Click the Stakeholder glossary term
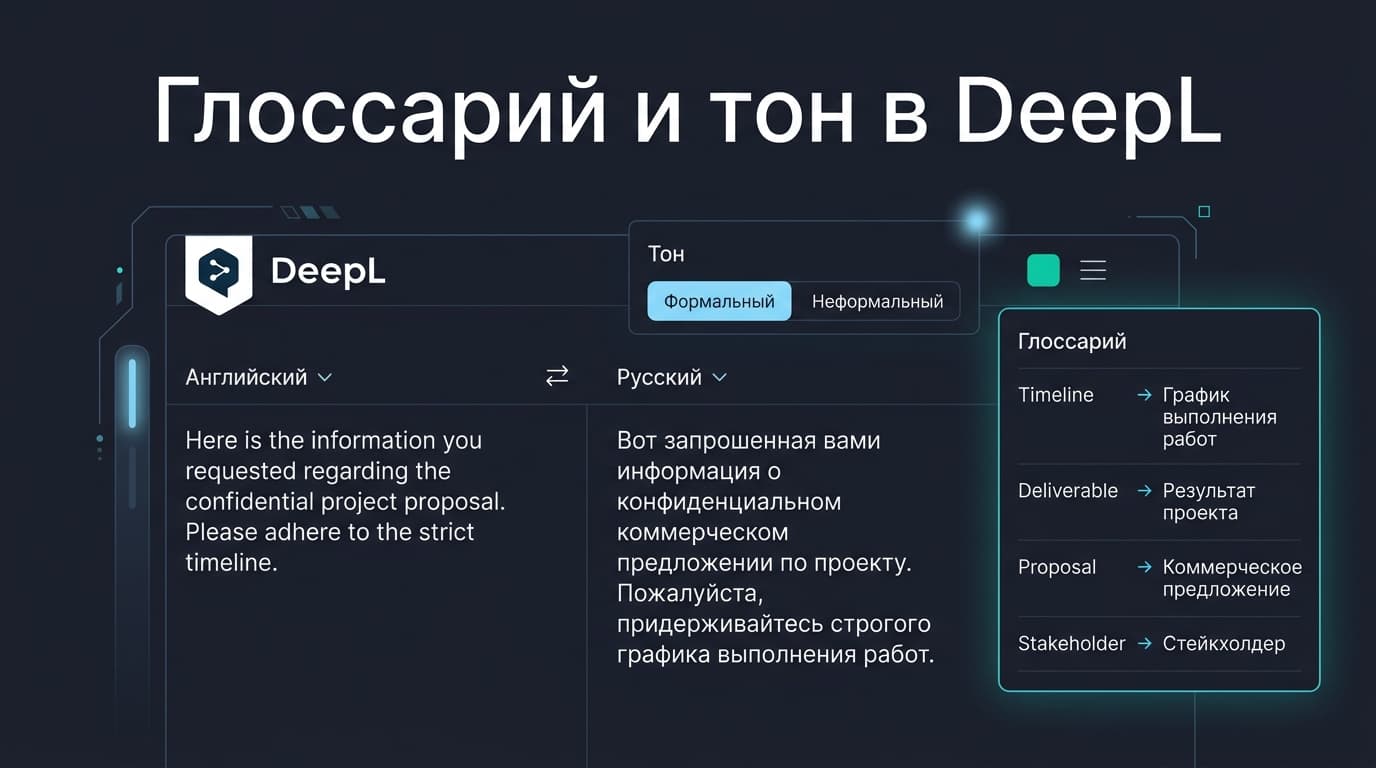Screen dimensions: 1376x768 coord(1072,643)
